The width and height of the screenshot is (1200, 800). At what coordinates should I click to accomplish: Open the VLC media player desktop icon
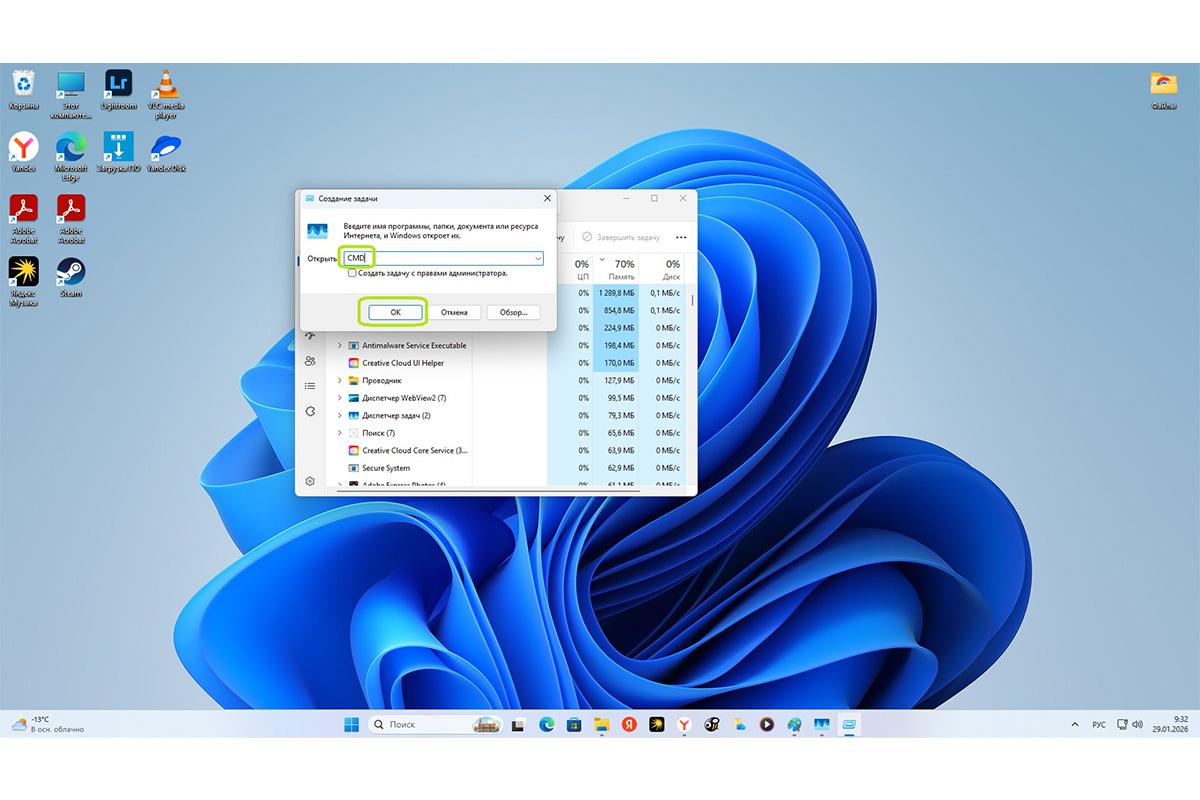tap(165, 87)
